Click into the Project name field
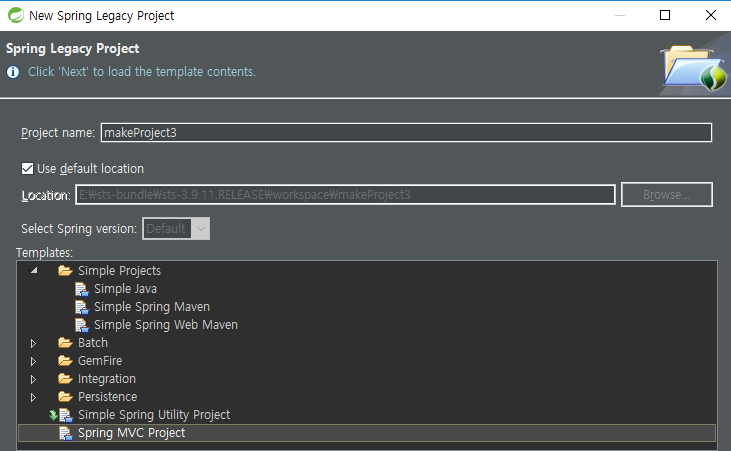Screen dimensions: 731x451 click(407, 132)
